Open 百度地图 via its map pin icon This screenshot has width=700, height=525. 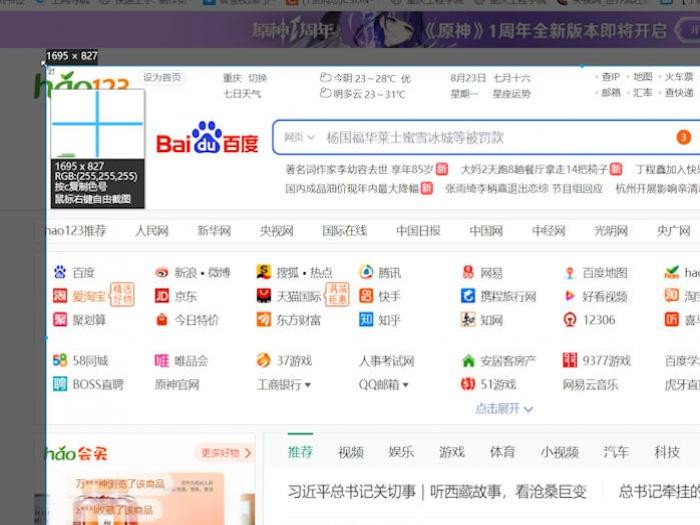[570, 272]
